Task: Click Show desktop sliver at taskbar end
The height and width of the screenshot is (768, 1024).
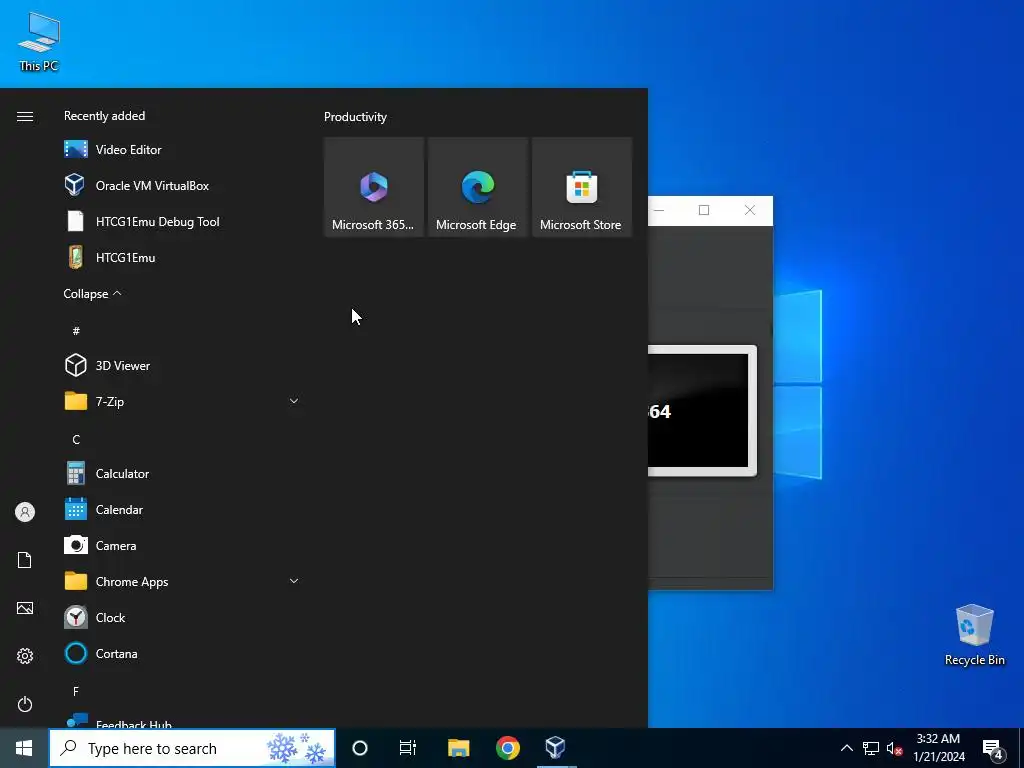Action: 1021,748
